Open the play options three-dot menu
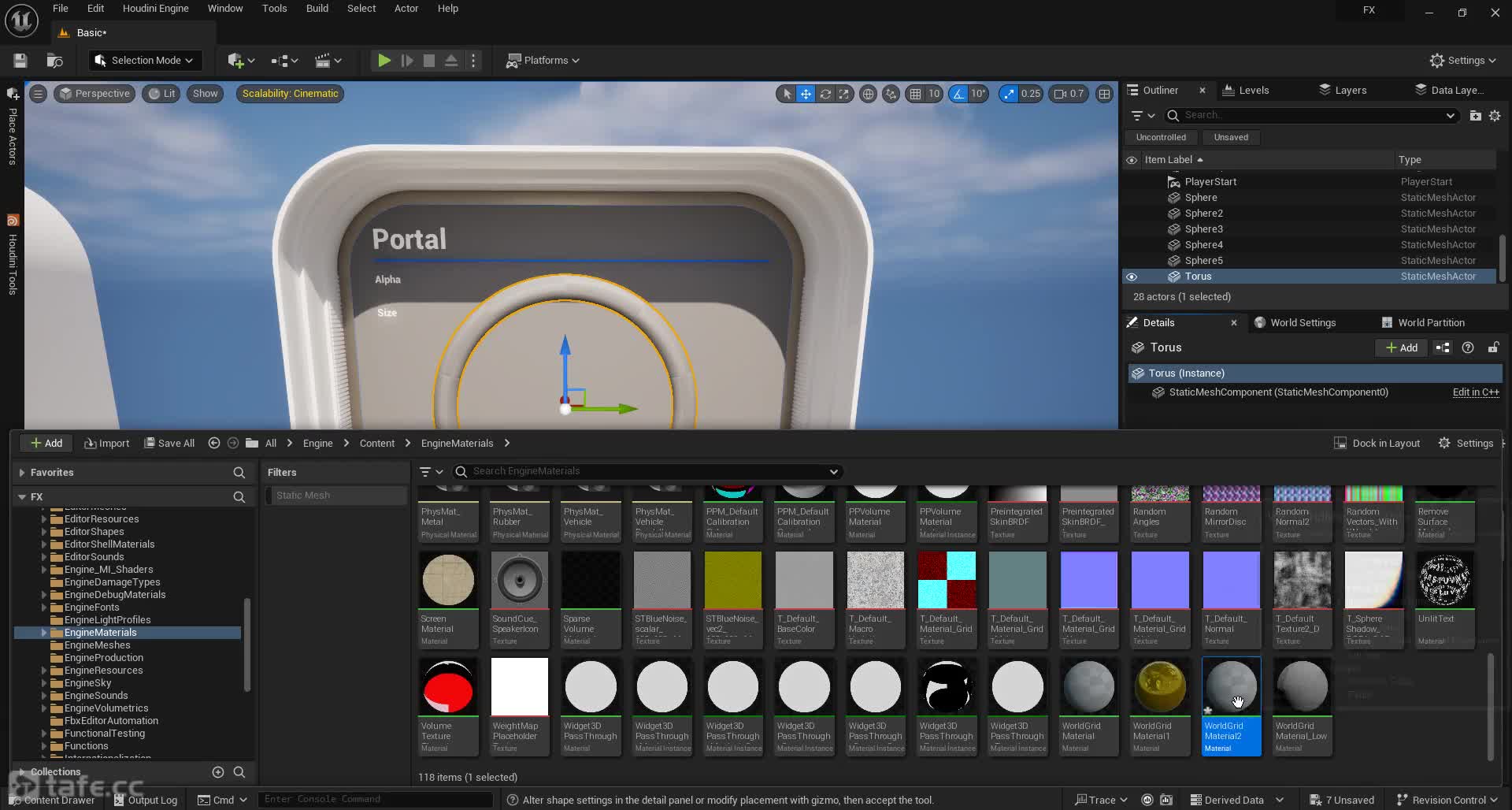The height and width of the screenshot is (810, 1512). click(x=472, y=61)
